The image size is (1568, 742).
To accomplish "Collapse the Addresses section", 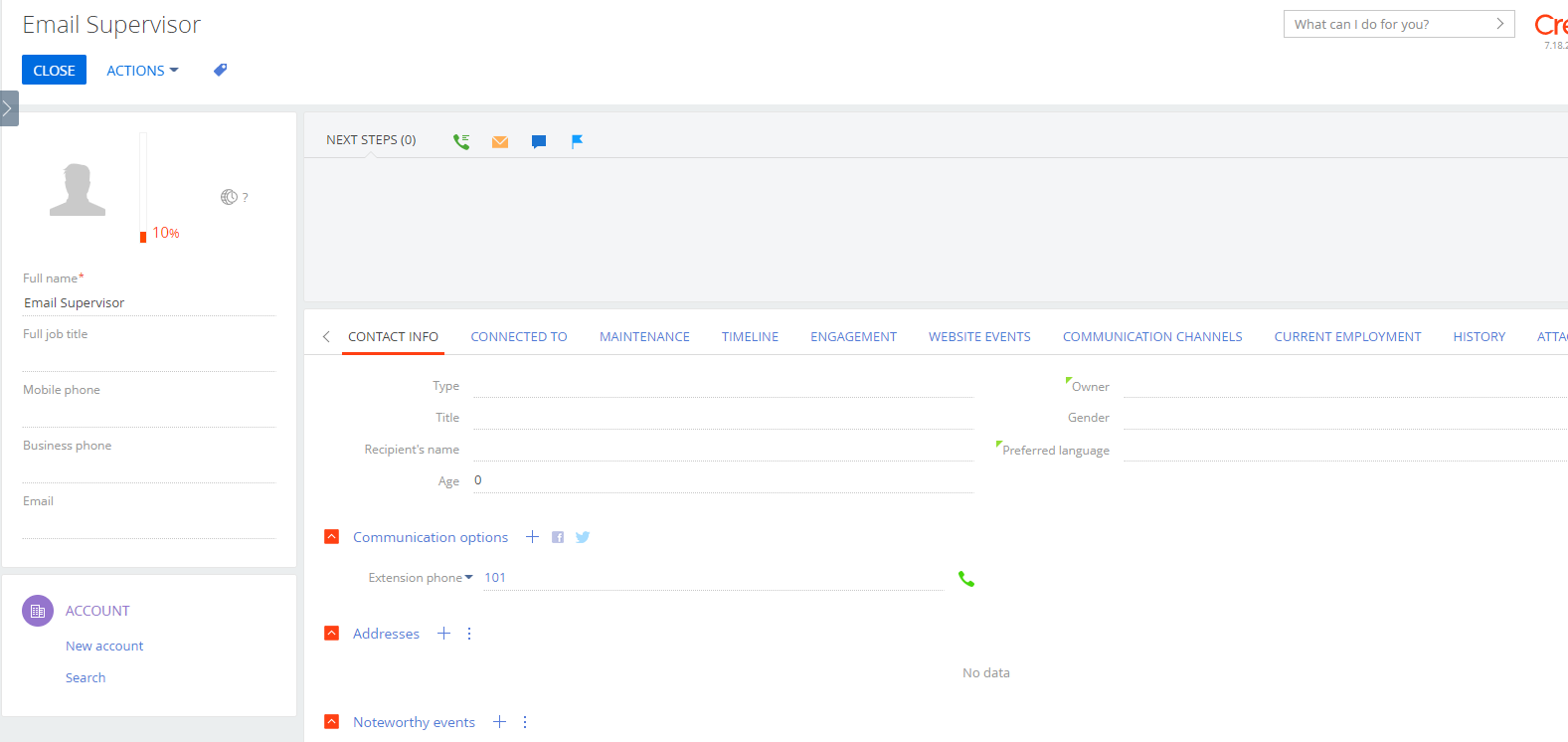I will (x=332, y=634).
